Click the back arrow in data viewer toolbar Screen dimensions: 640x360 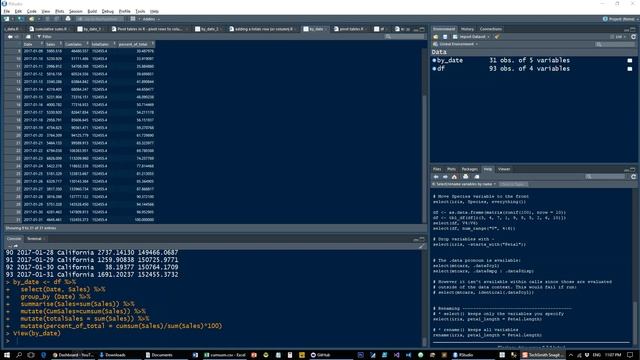click(x=10, y=36)
